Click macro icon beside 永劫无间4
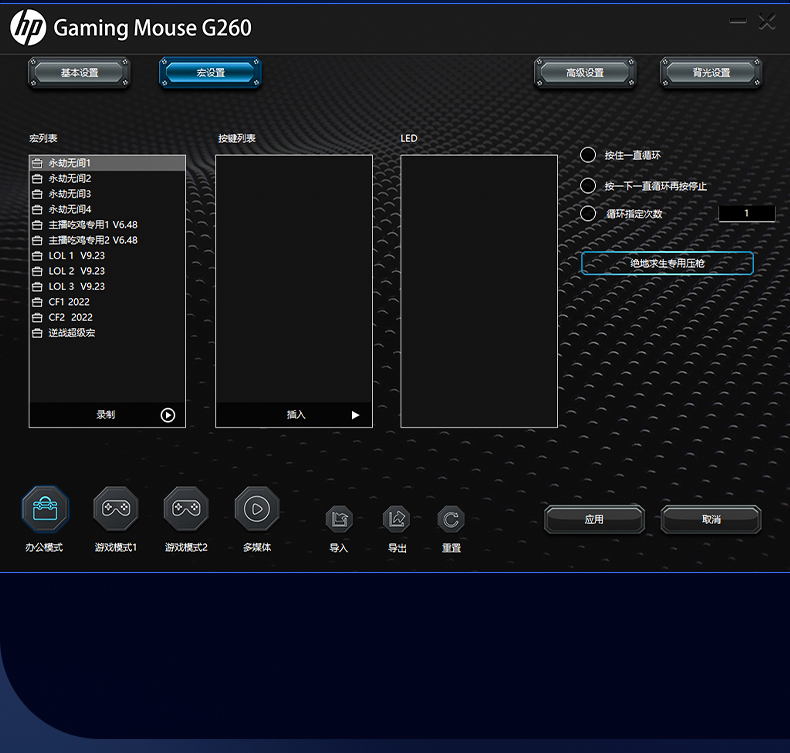This screenshot has height=753, width=790. (x=37, y=210)
